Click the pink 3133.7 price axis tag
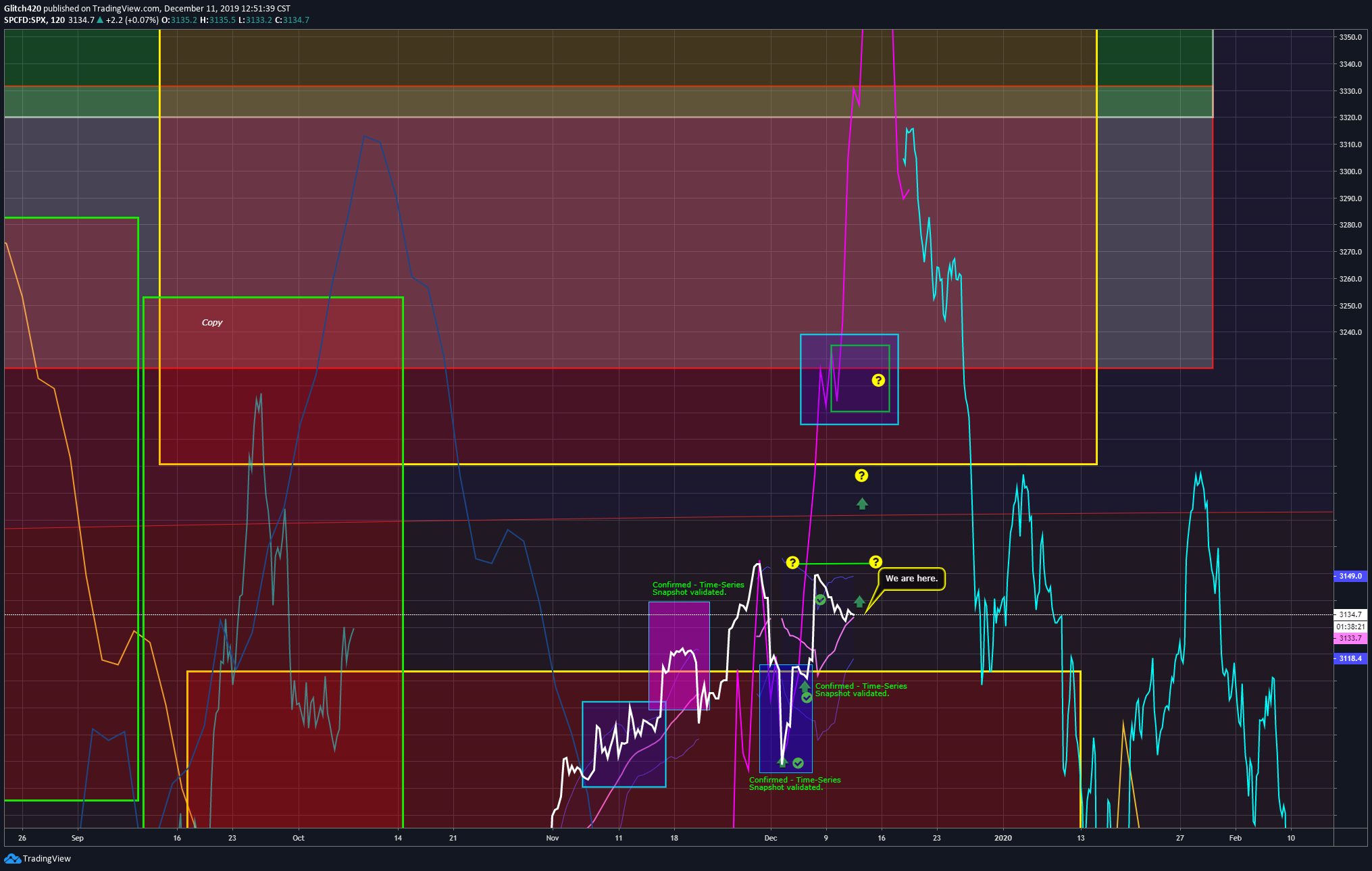This screenshot has width=1372, height=871. (x=1350, y=638)
